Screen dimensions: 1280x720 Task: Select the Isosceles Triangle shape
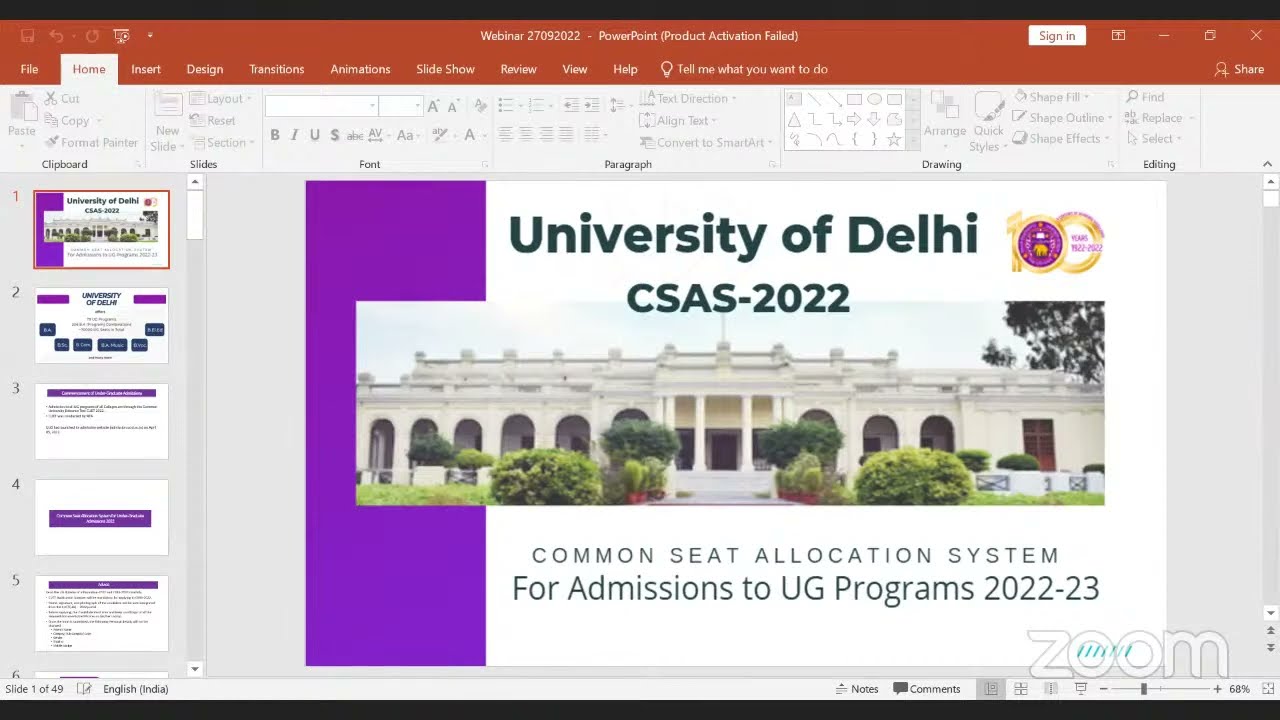point(795,119)
